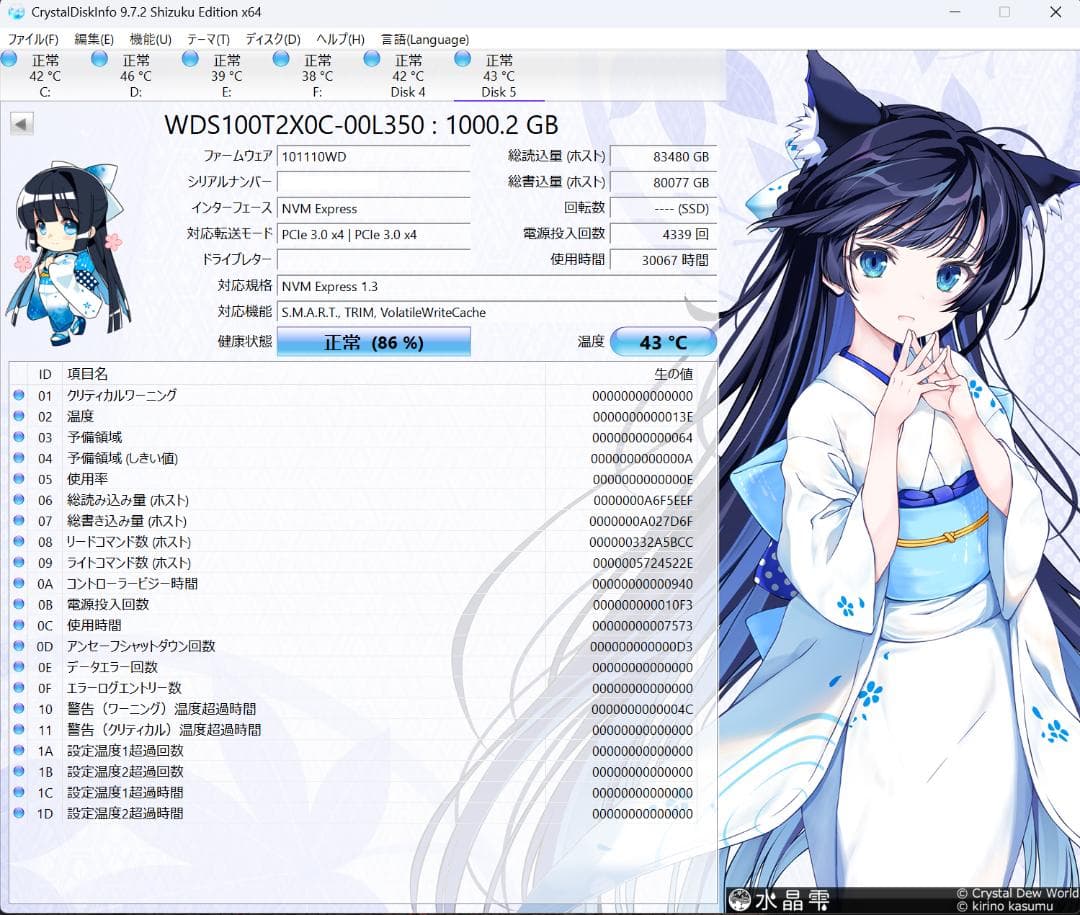Viewport: 1080px width, 915px height.
Task: Click status dot of 0A コントローラービジー時間
Action: pyautogui.click(x=19, y=583)
